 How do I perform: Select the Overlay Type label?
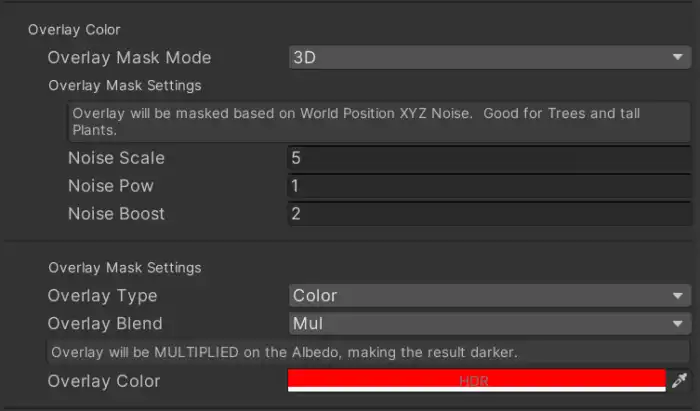[102, 296]
